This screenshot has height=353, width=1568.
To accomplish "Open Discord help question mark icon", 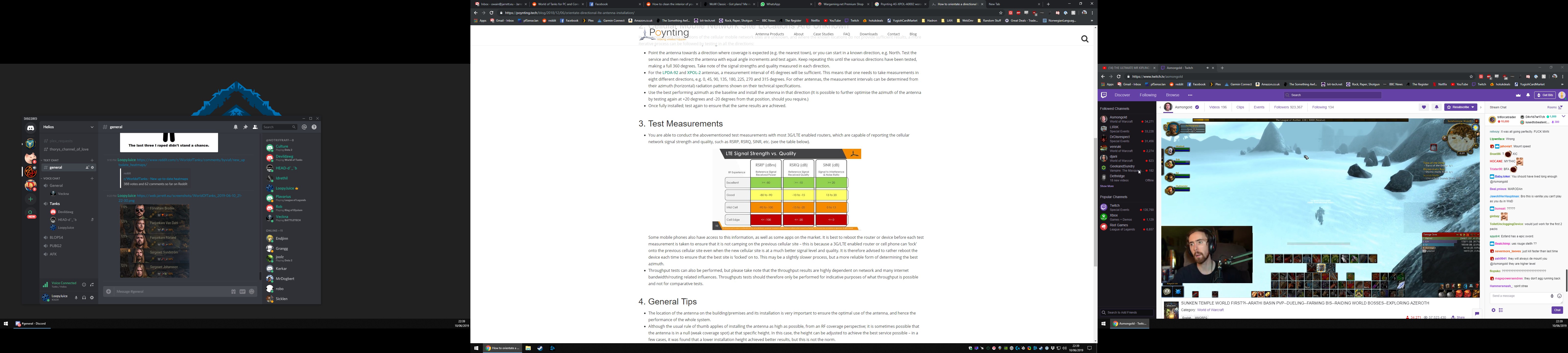I will pyautogui.click(x=314, y=127).
